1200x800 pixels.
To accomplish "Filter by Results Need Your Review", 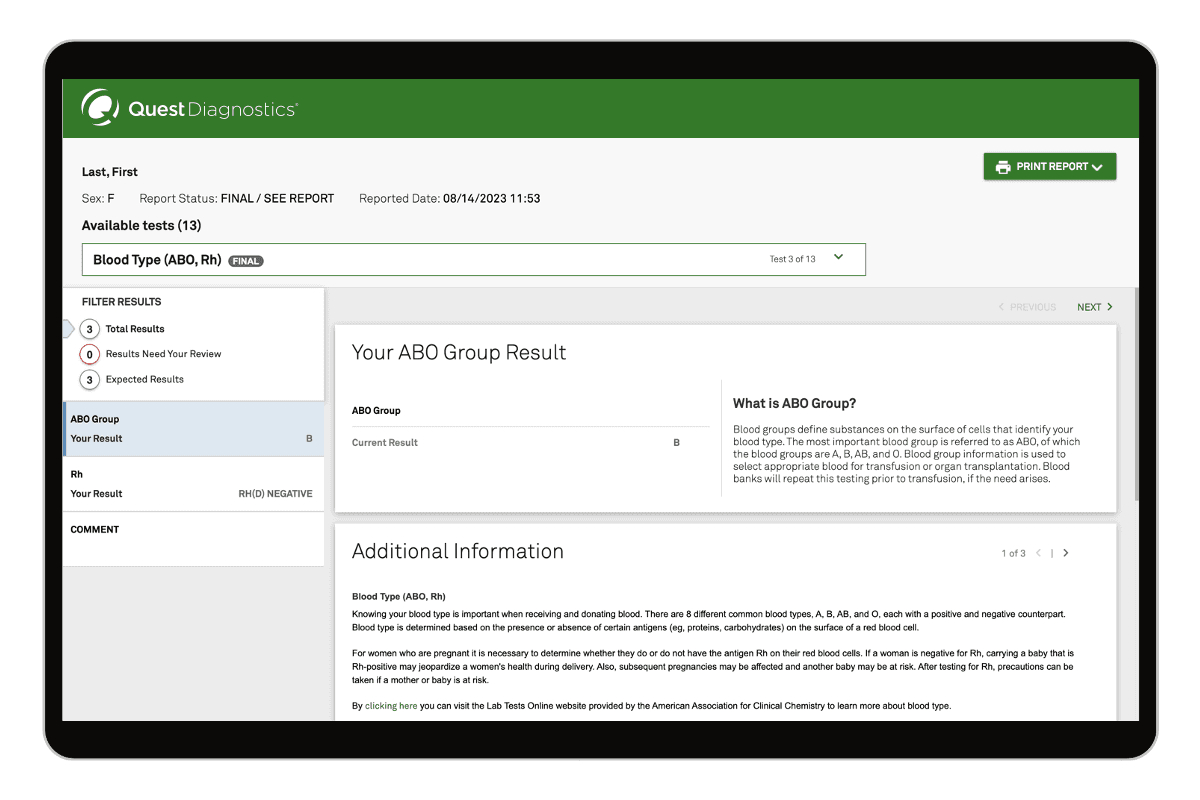I will 163,354.
